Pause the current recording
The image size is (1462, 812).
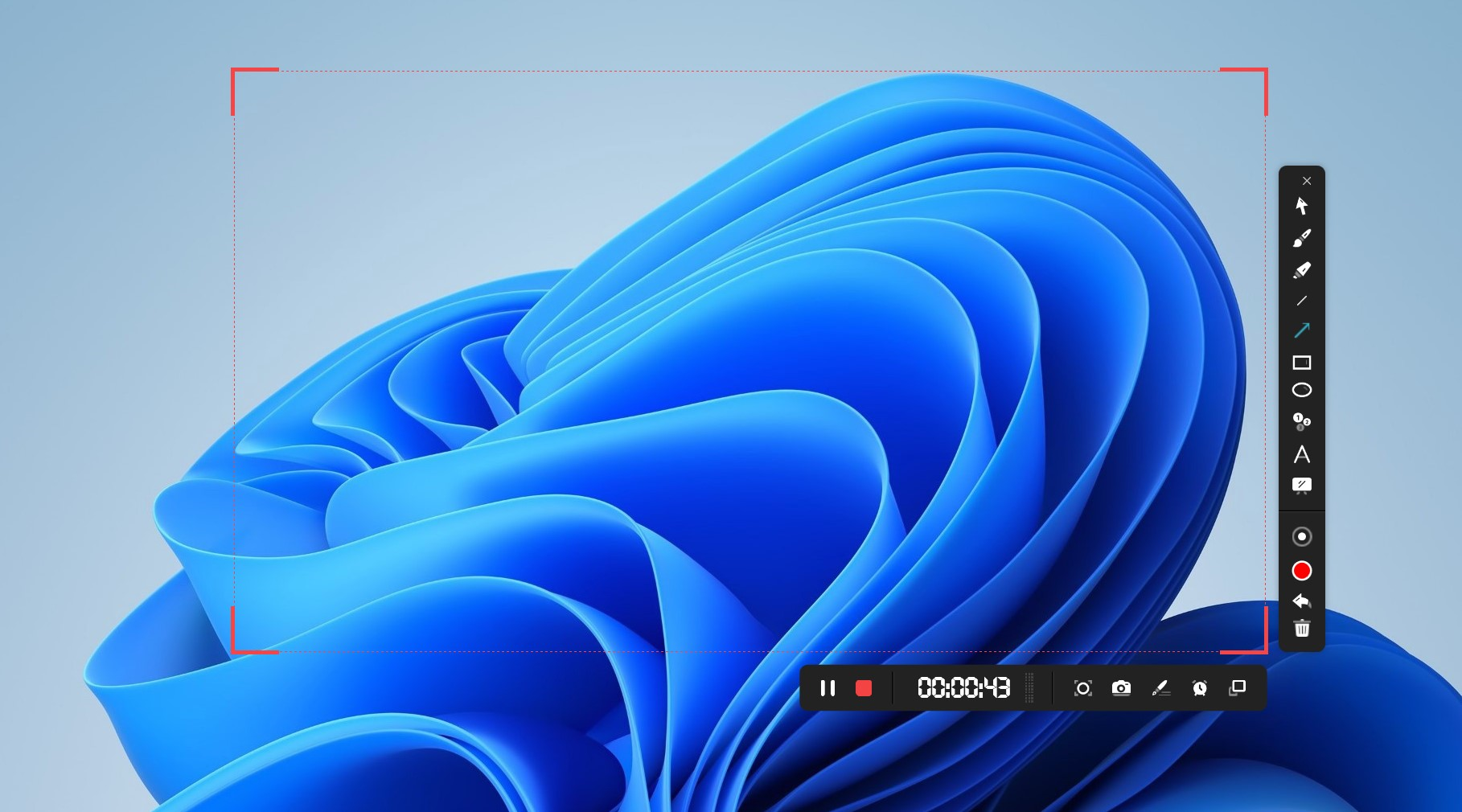(827, 688)
